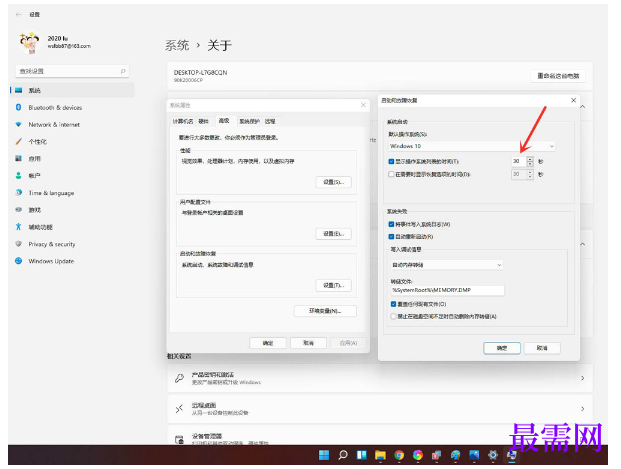Open the automatic memory dump type dropdown

click(447, 265)
